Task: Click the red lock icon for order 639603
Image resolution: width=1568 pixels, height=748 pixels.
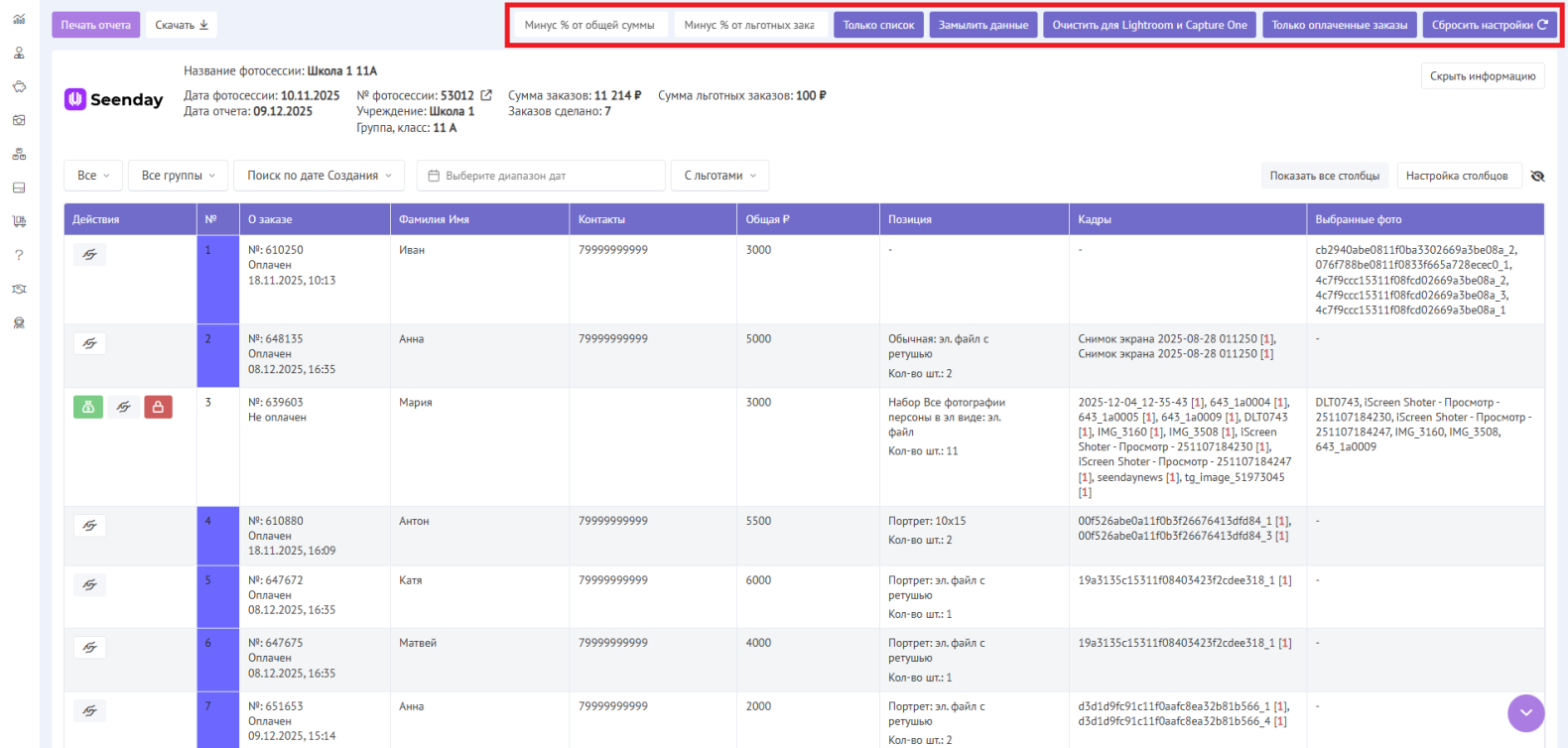Action: pyautogui.click(x=158, y=407)
